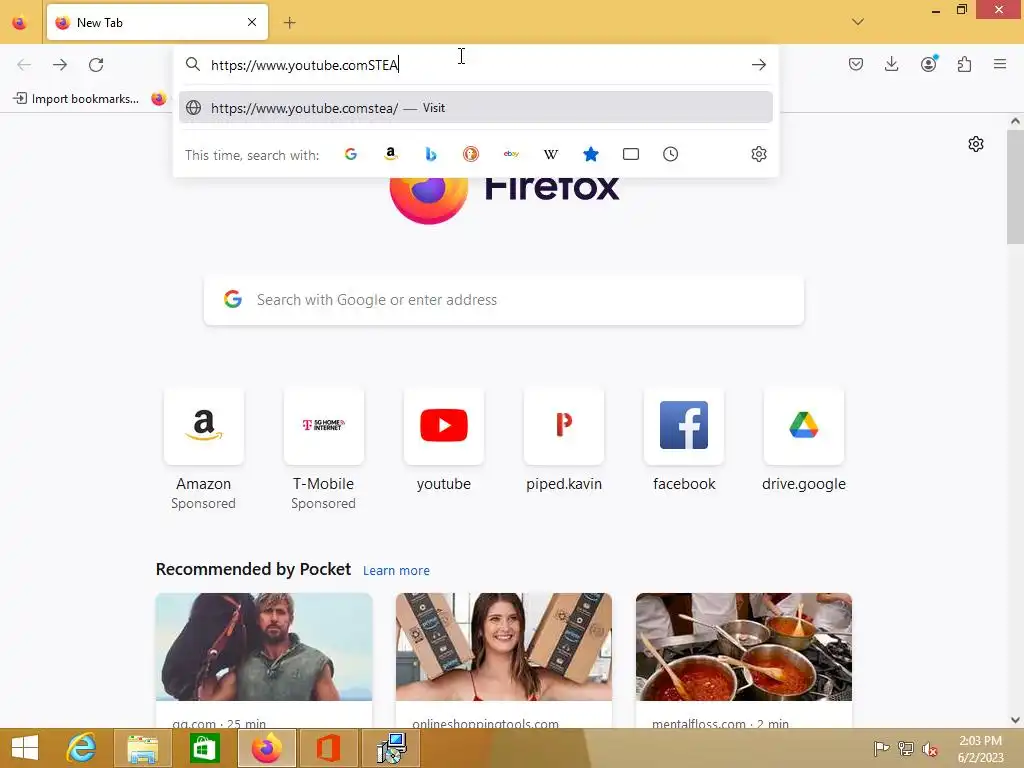The height and width of the screenshot is (768, 1024).
Task: Open the Action Center flag icon
Action: pyautogui.click(x=881, y=748)
